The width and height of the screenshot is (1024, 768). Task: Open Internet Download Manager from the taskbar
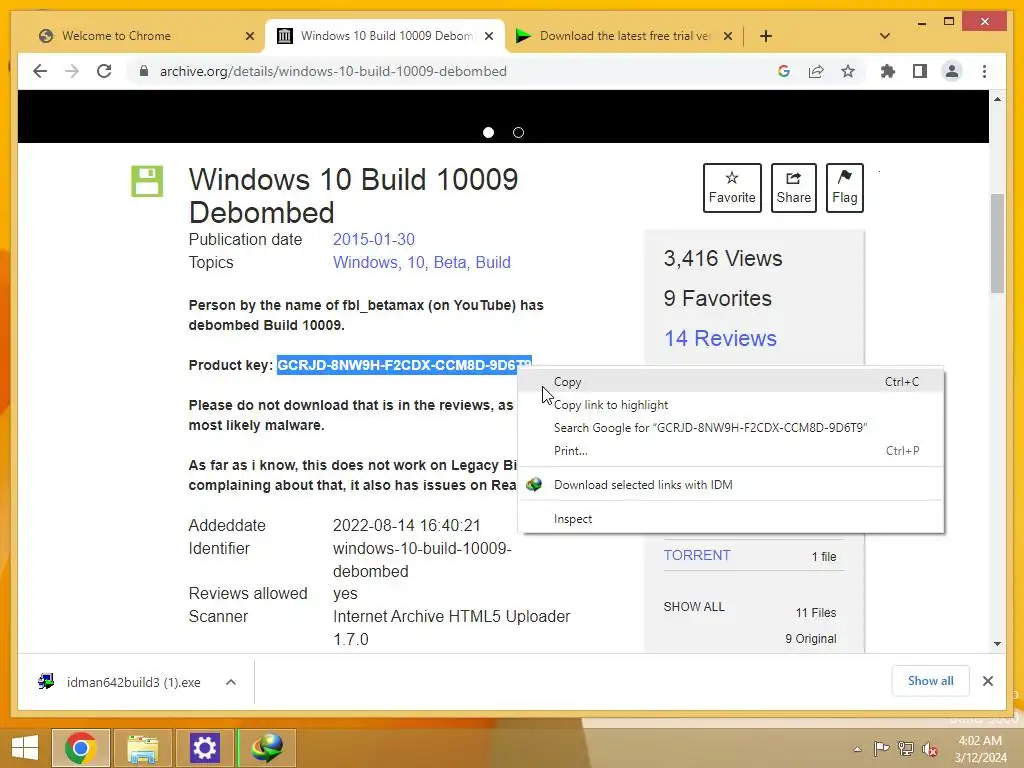(x=267, y=748)
